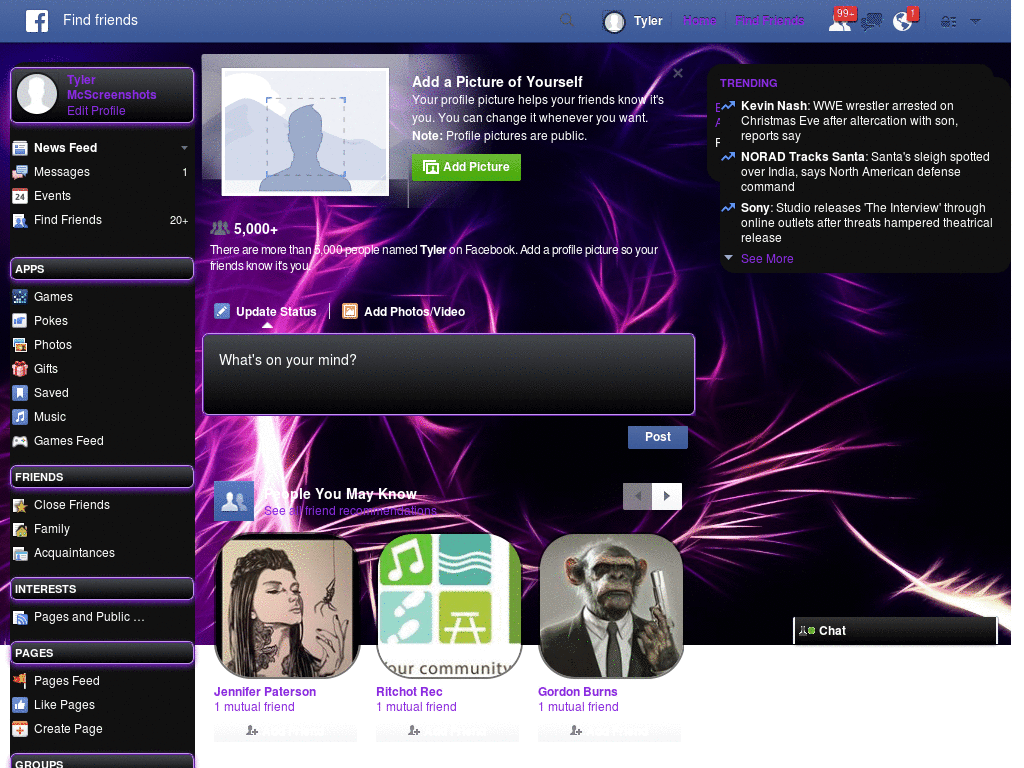Click the Messages sidebar icon
Screen dimensions: 1024x768
pos(20,172)
